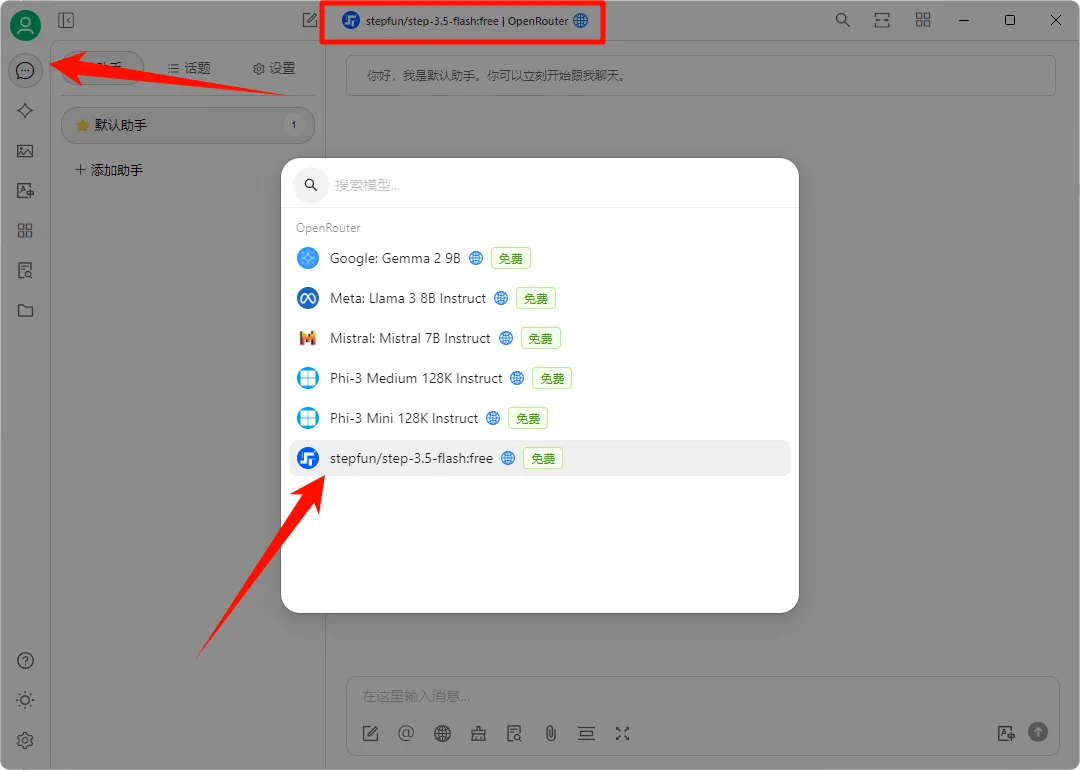
Task: Focus the 搜索模型 search field
Action: pos(540,185)
